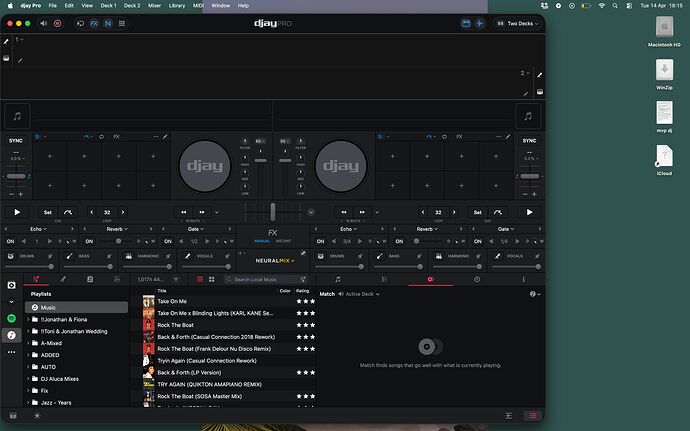Decrease deck 2 loop length with left arrow
Viewport: 690px width, 431px height.
423,212
